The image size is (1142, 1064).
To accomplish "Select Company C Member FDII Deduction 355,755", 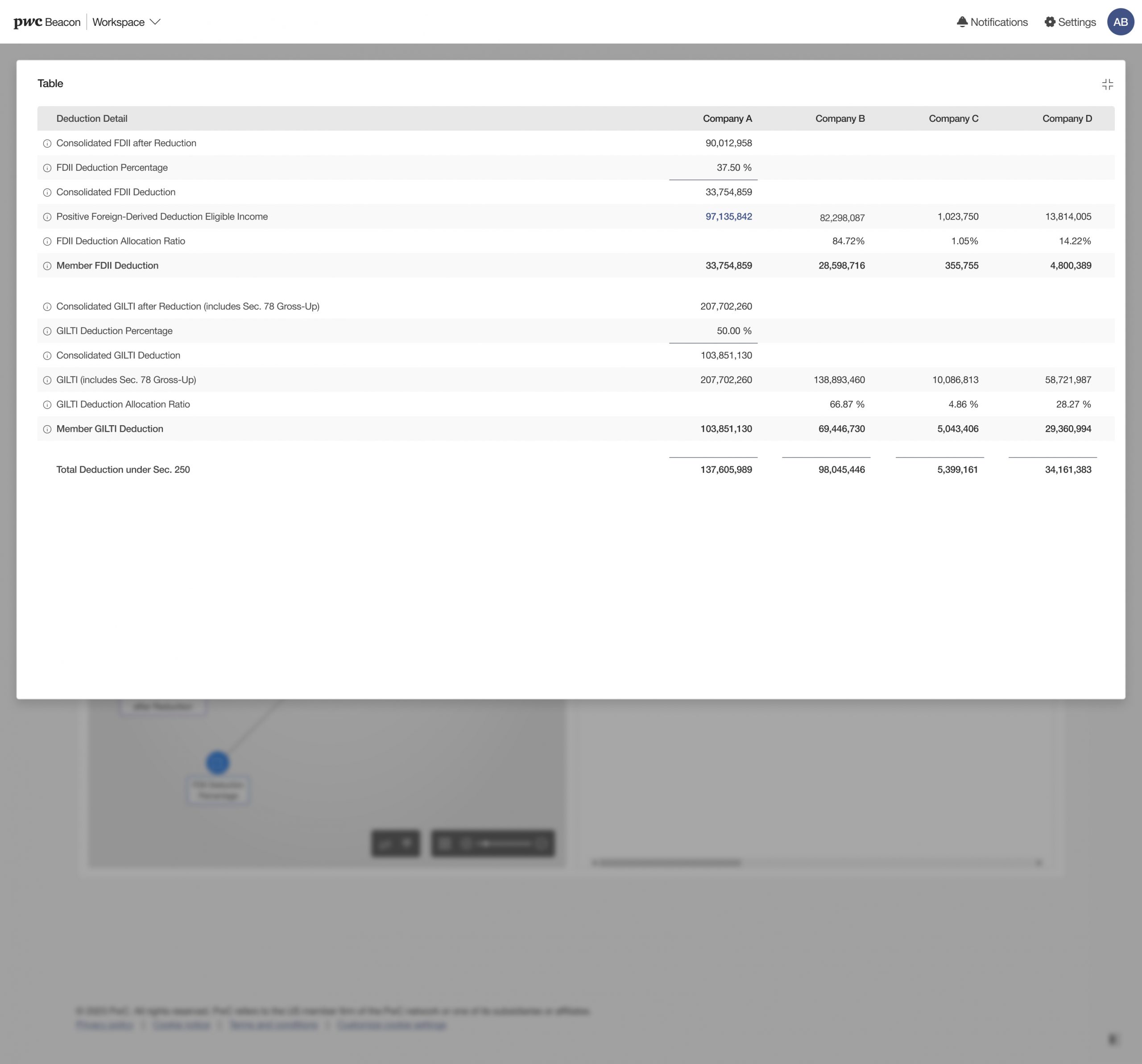I will [962, 265].
